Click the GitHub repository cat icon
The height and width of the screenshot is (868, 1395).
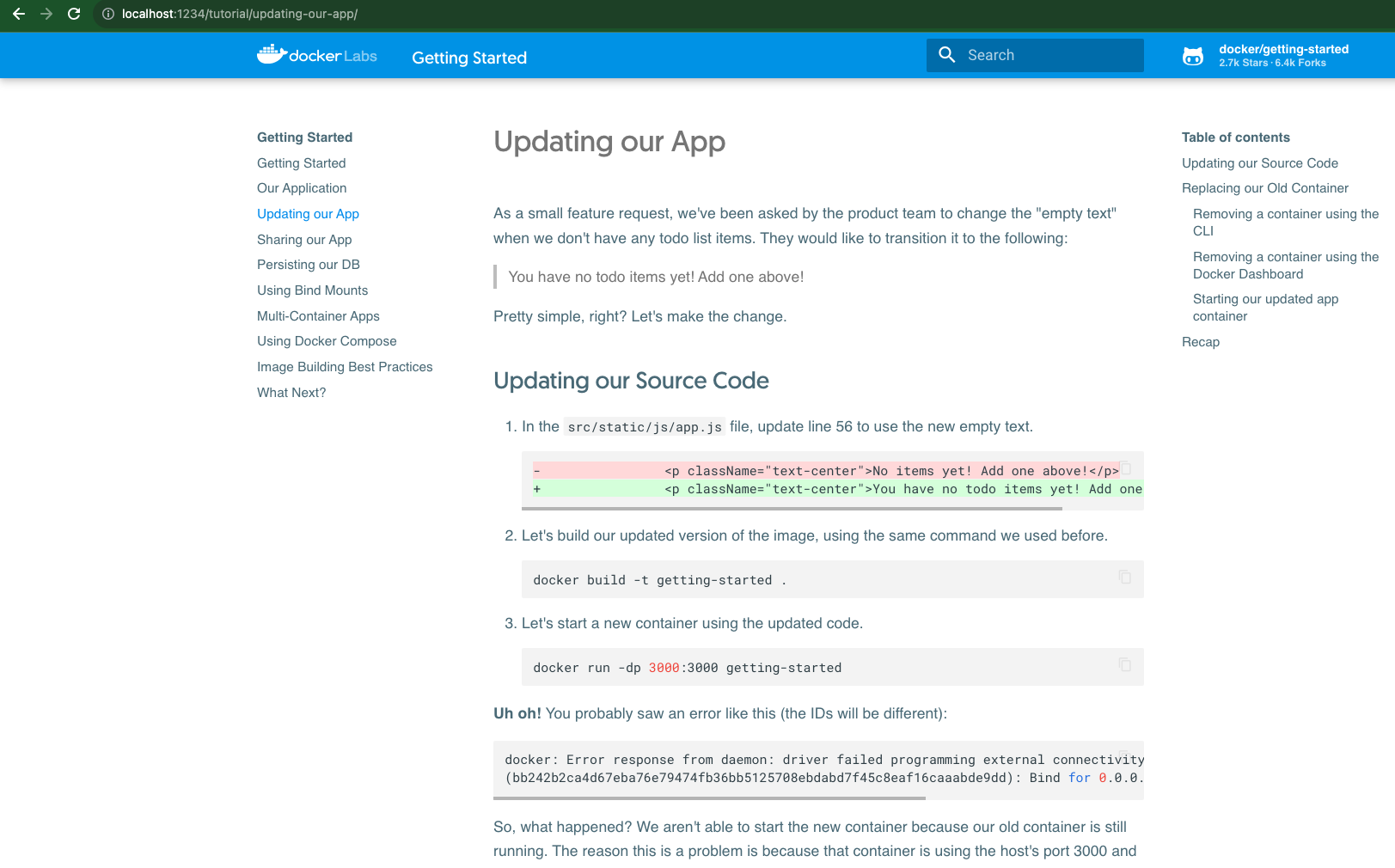(x=1193, y=57)
